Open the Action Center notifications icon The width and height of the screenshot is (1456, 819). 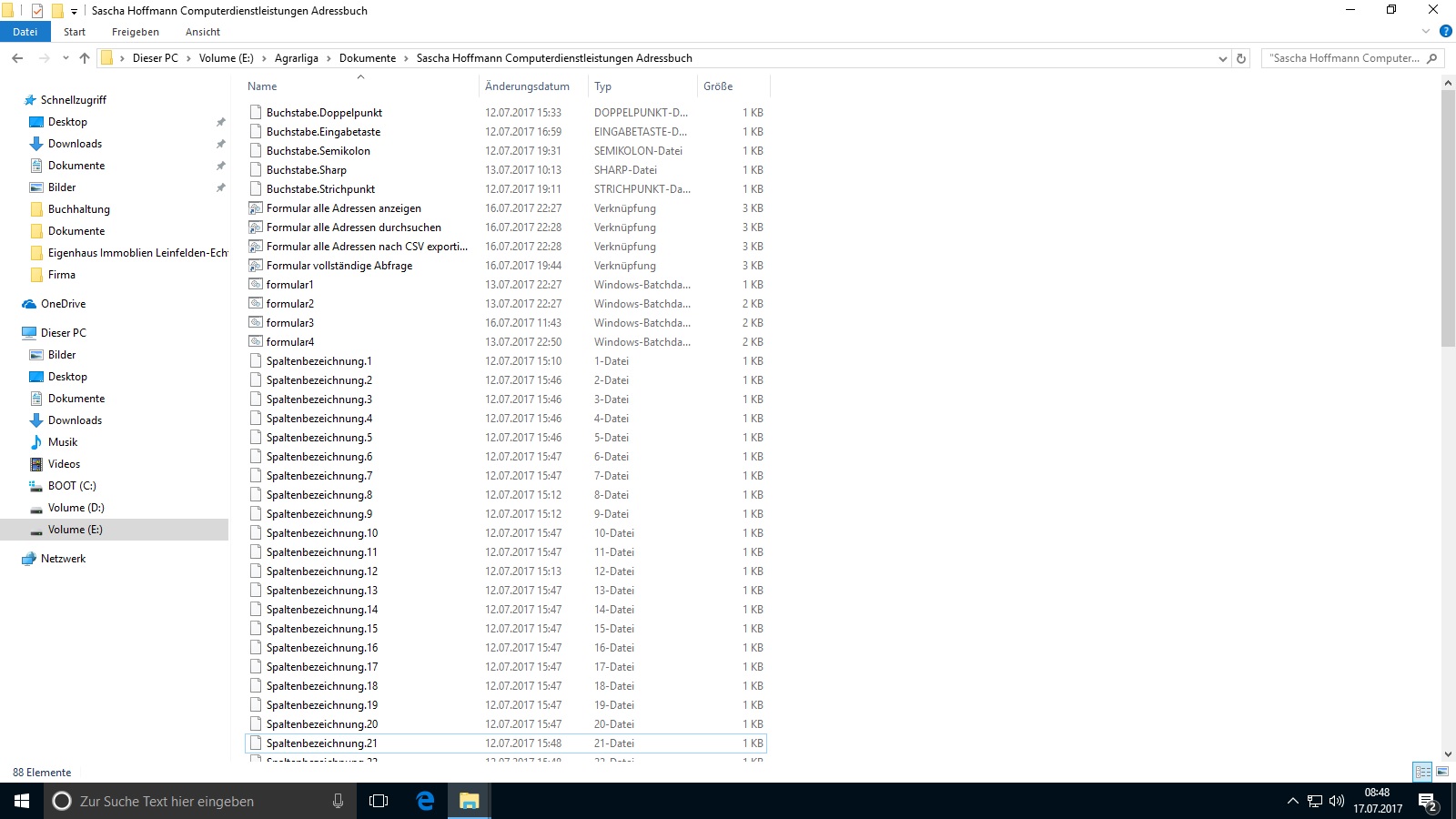coord(1427,801)
